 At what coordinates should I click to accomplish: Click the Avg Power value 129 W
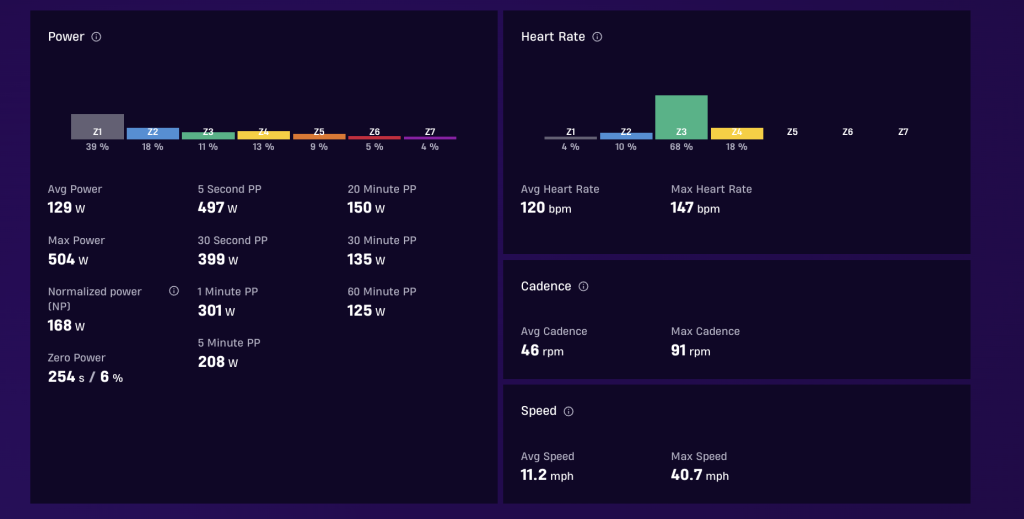click(x=66, y=208)
